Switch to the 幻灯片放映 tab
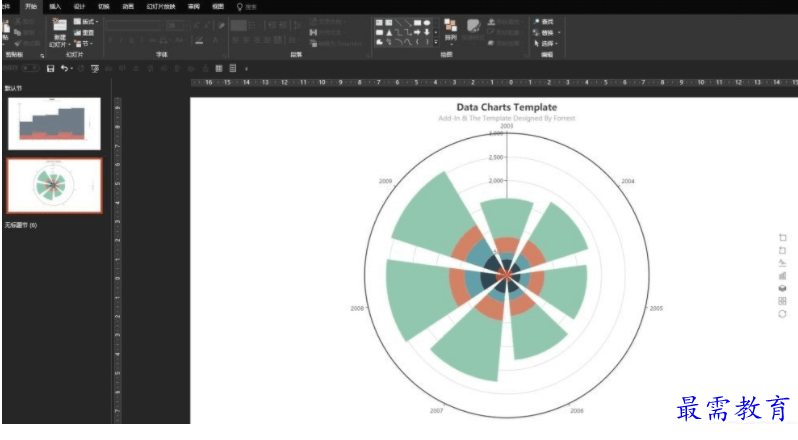798x440 pixels. click(x=159, y=6)
